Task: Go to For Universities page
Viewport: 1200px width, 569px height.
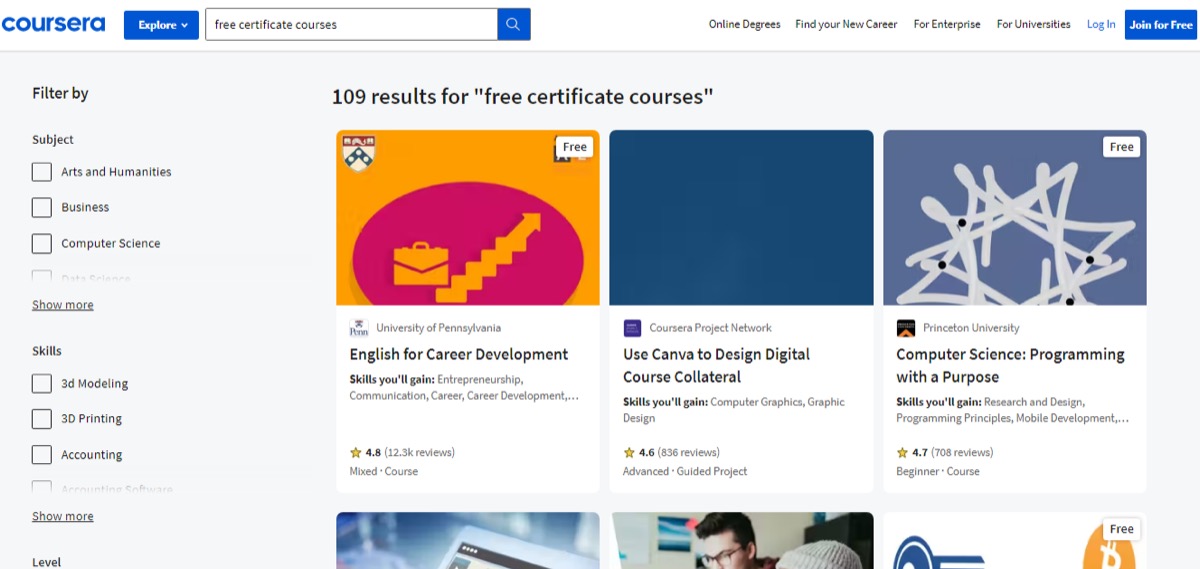Action: (x=1033, y=24)
